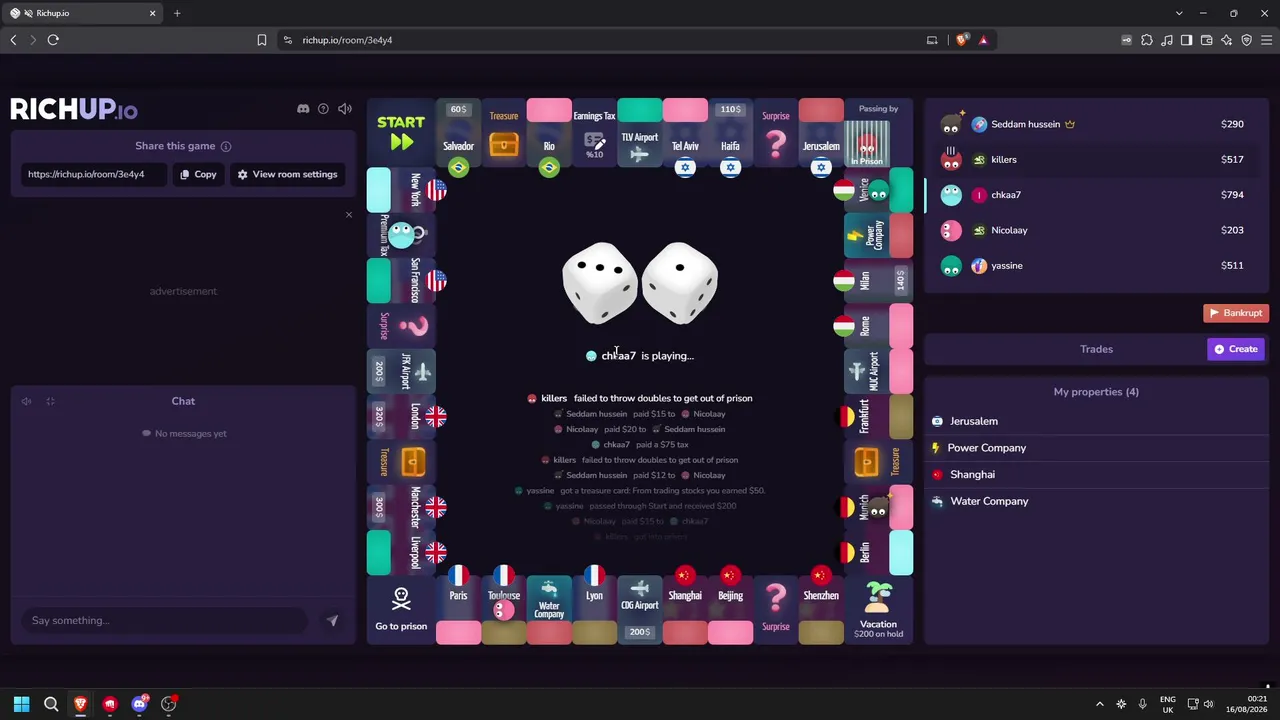Click the Treasure tile below London
This screenshot has height=720, width=1280.
(401, 462)
